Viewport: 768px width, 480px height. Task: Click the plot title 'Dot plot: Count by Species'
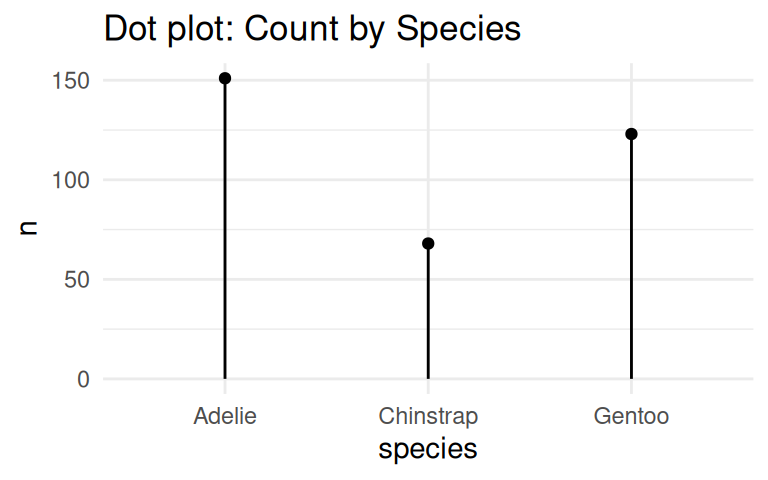(x=312, y=28)
